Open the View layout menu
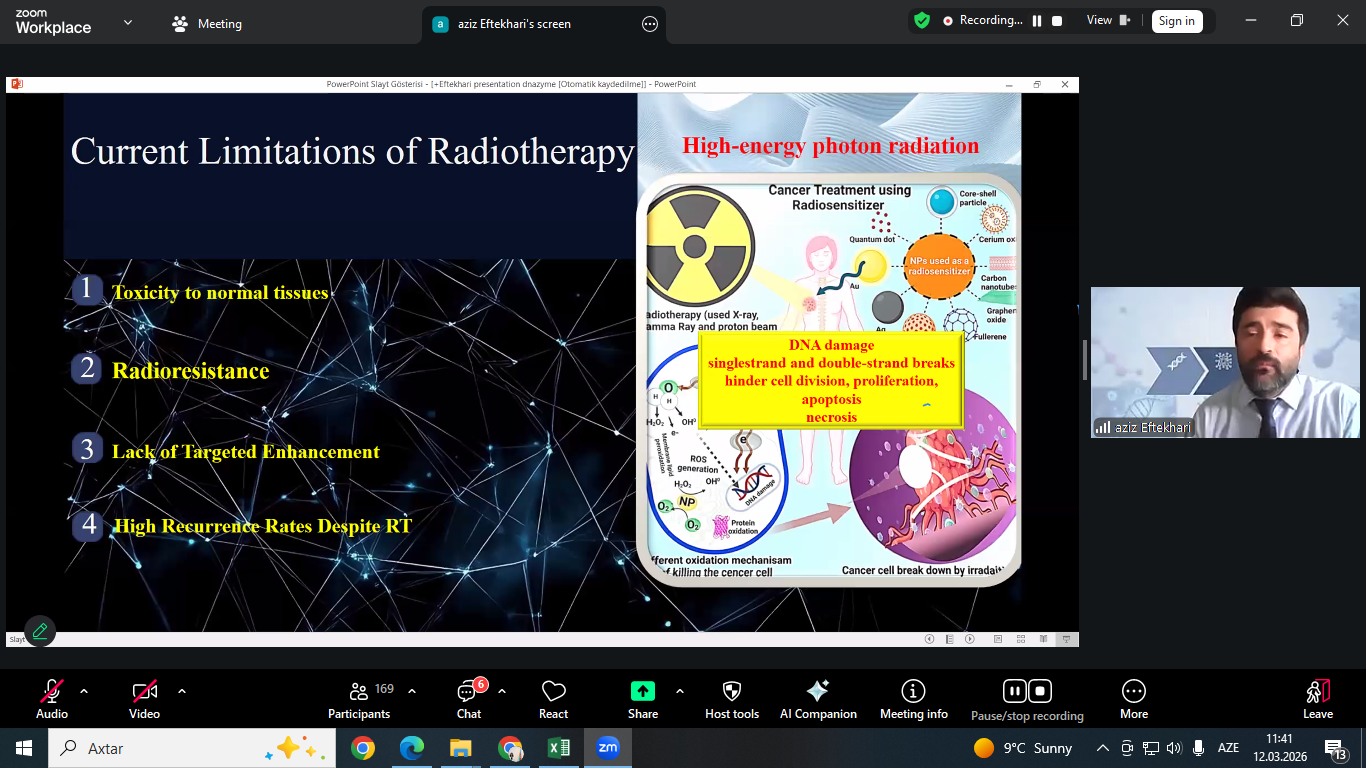Image resolution: width=1366 pixels, height=768 pixels. tap(1108, 20)
